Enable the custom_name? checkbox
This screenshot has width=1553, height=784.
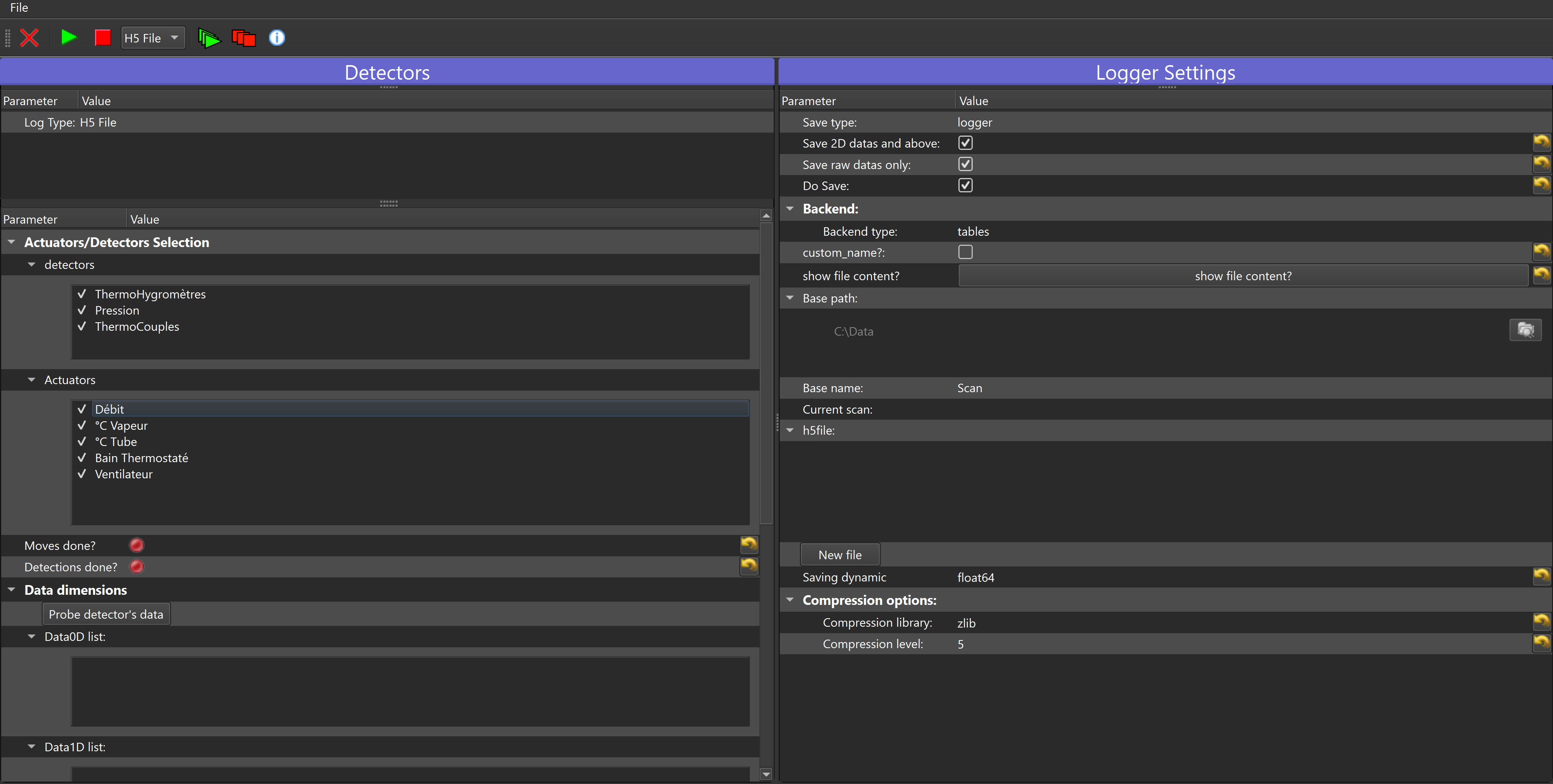coord(965,252)
